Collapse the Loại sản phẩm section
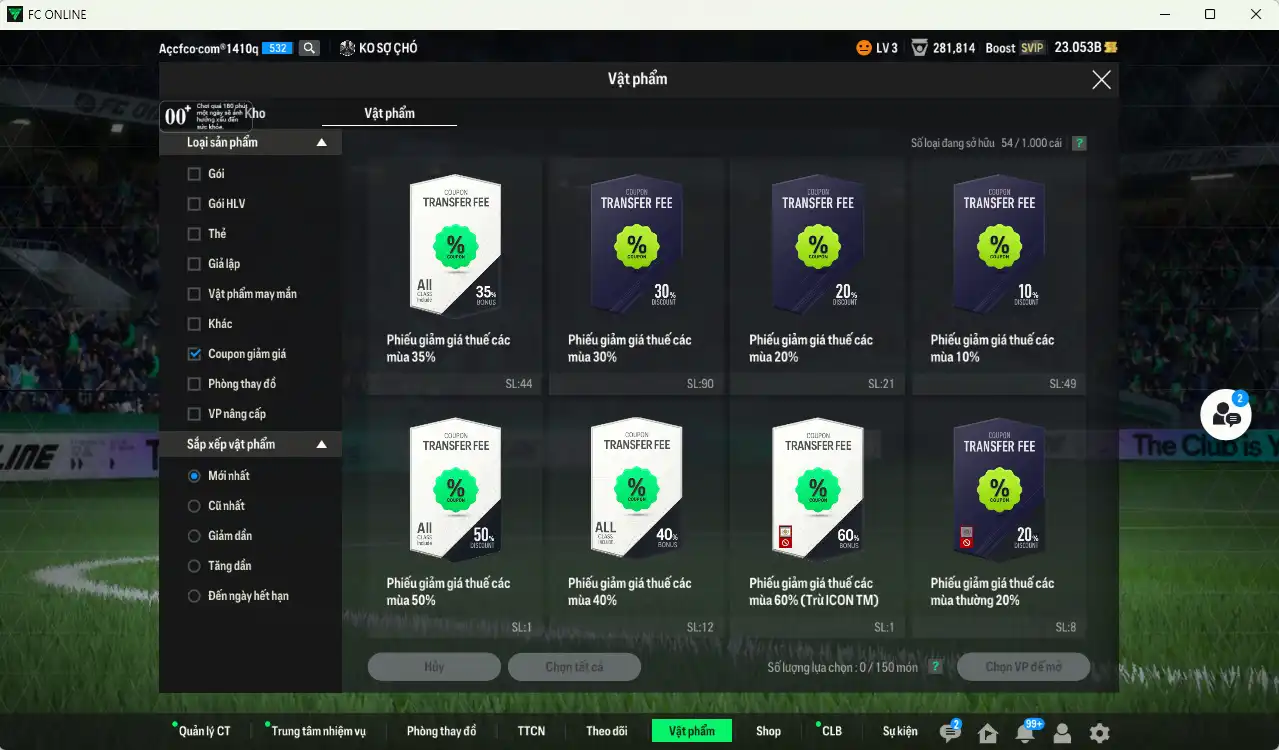The width and height of the screenshot is (1279, 750). [321, 143]
